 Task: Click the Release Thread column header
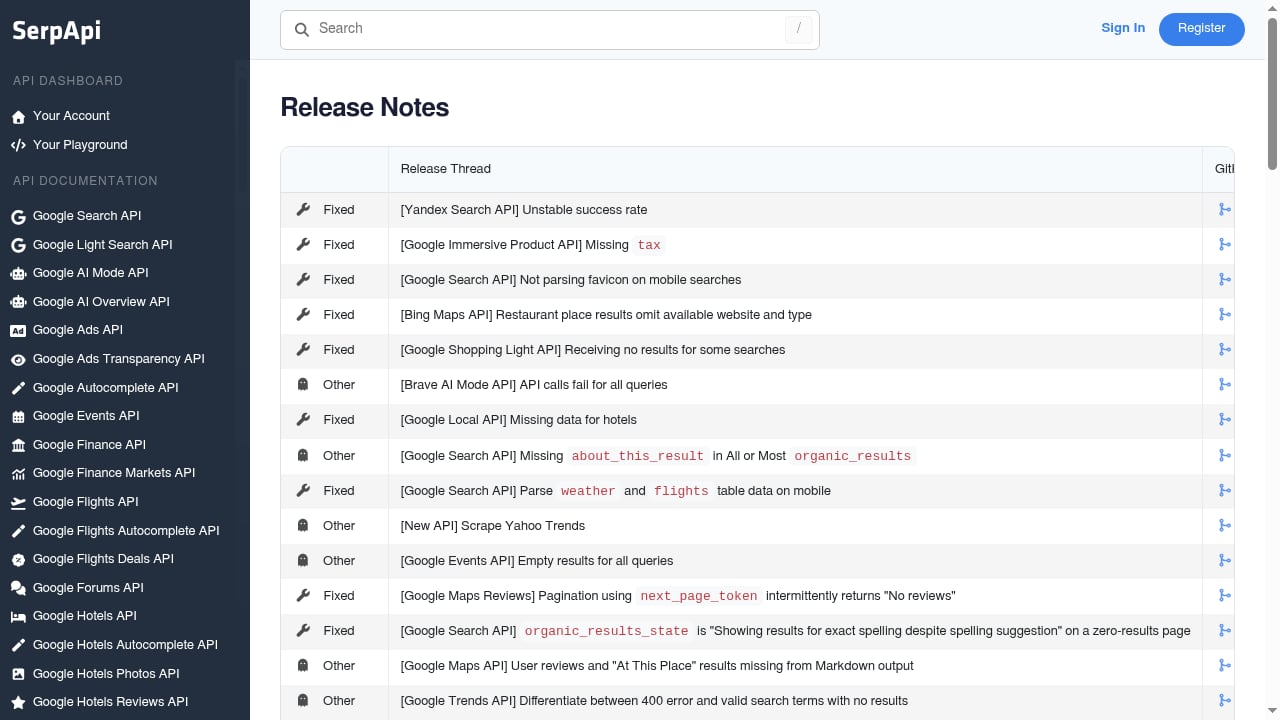[x=446, y=169]
